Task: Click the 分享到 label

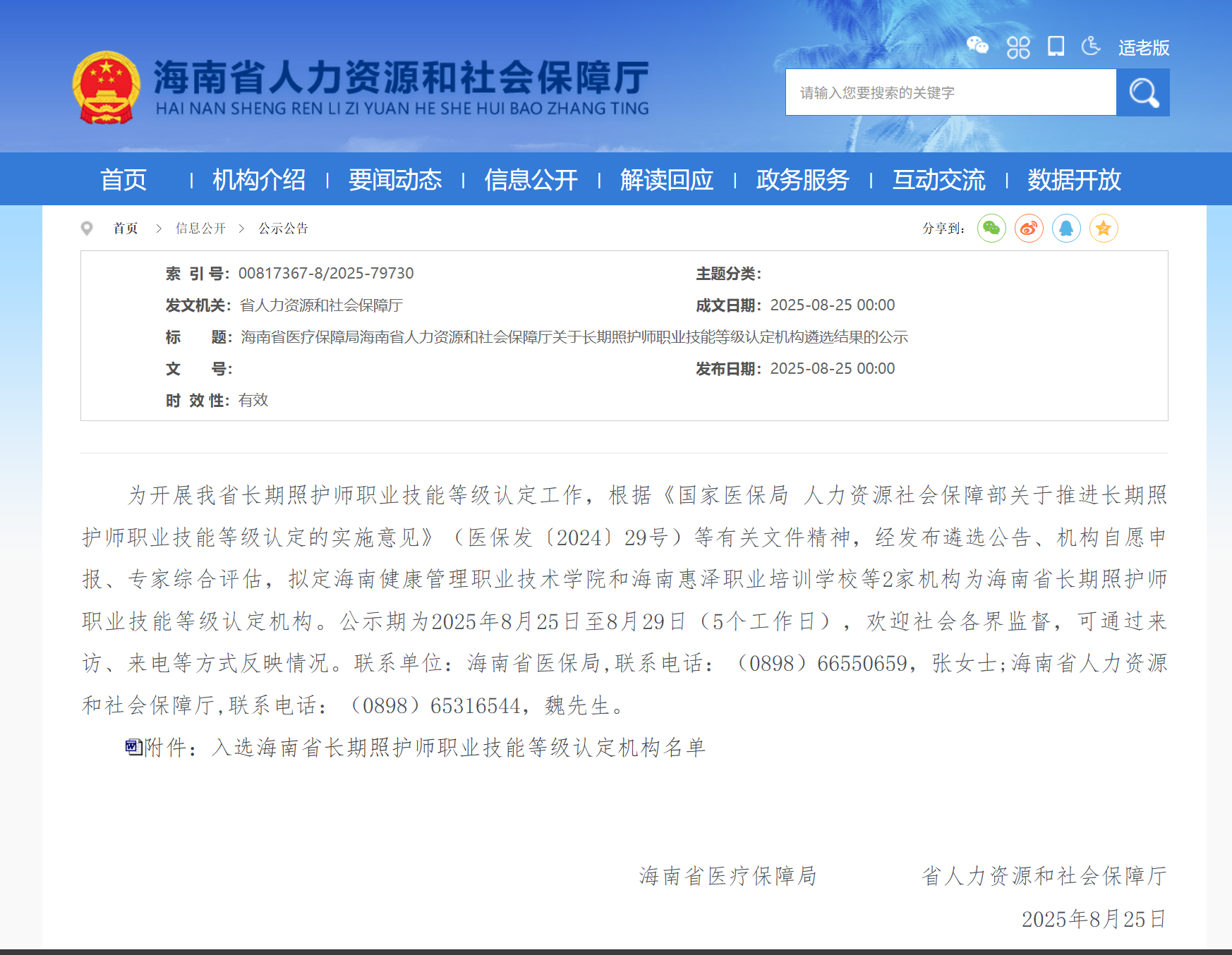Action: (943, 229)
